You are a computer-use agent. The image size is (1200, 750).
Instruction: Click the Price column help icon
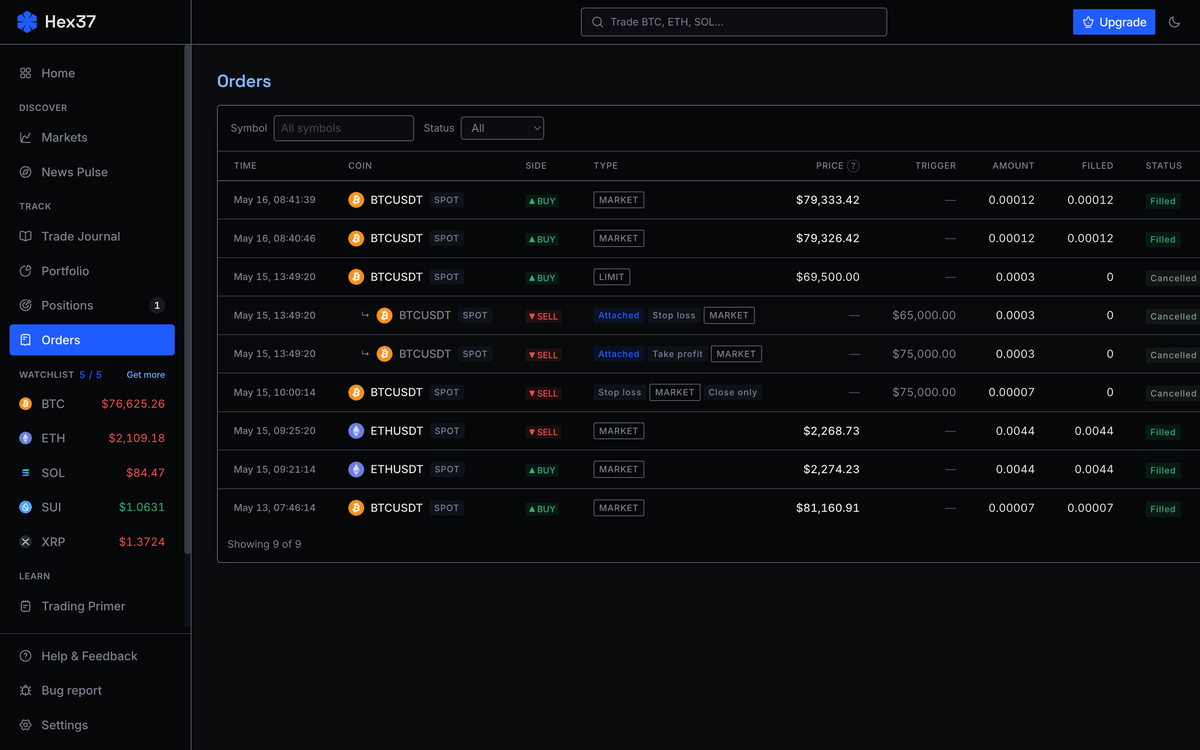pos(853,166)
